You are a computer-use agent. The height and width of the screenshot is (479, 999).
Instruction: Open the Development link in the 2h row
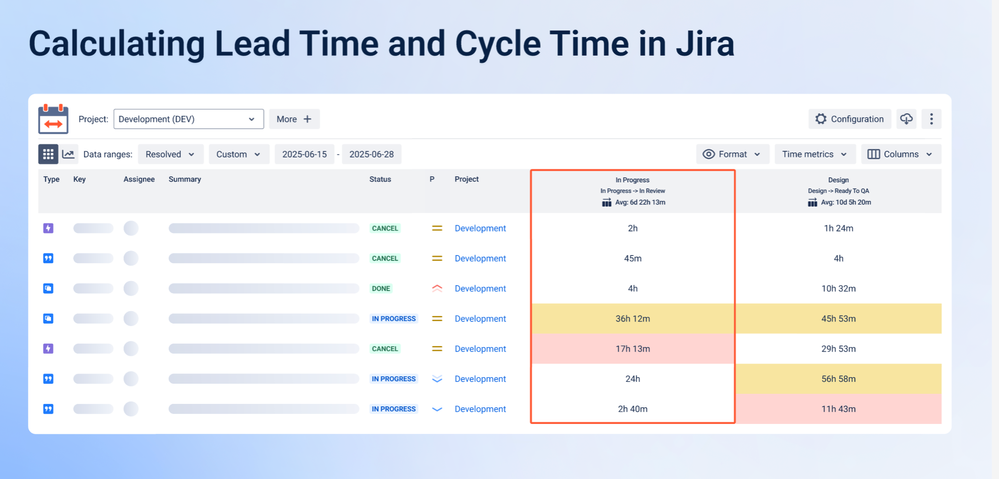pyautogui.click(x=480, y=228)
